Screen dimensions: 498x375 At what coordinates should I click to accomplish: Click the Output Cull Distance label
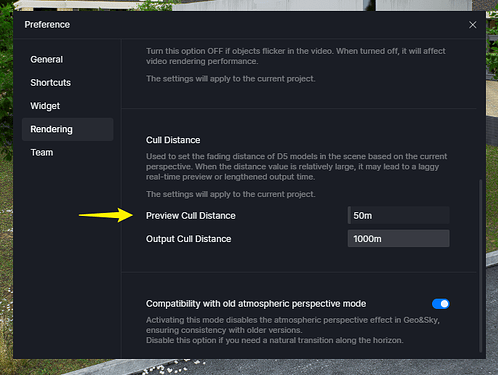(x=188, y=239)
